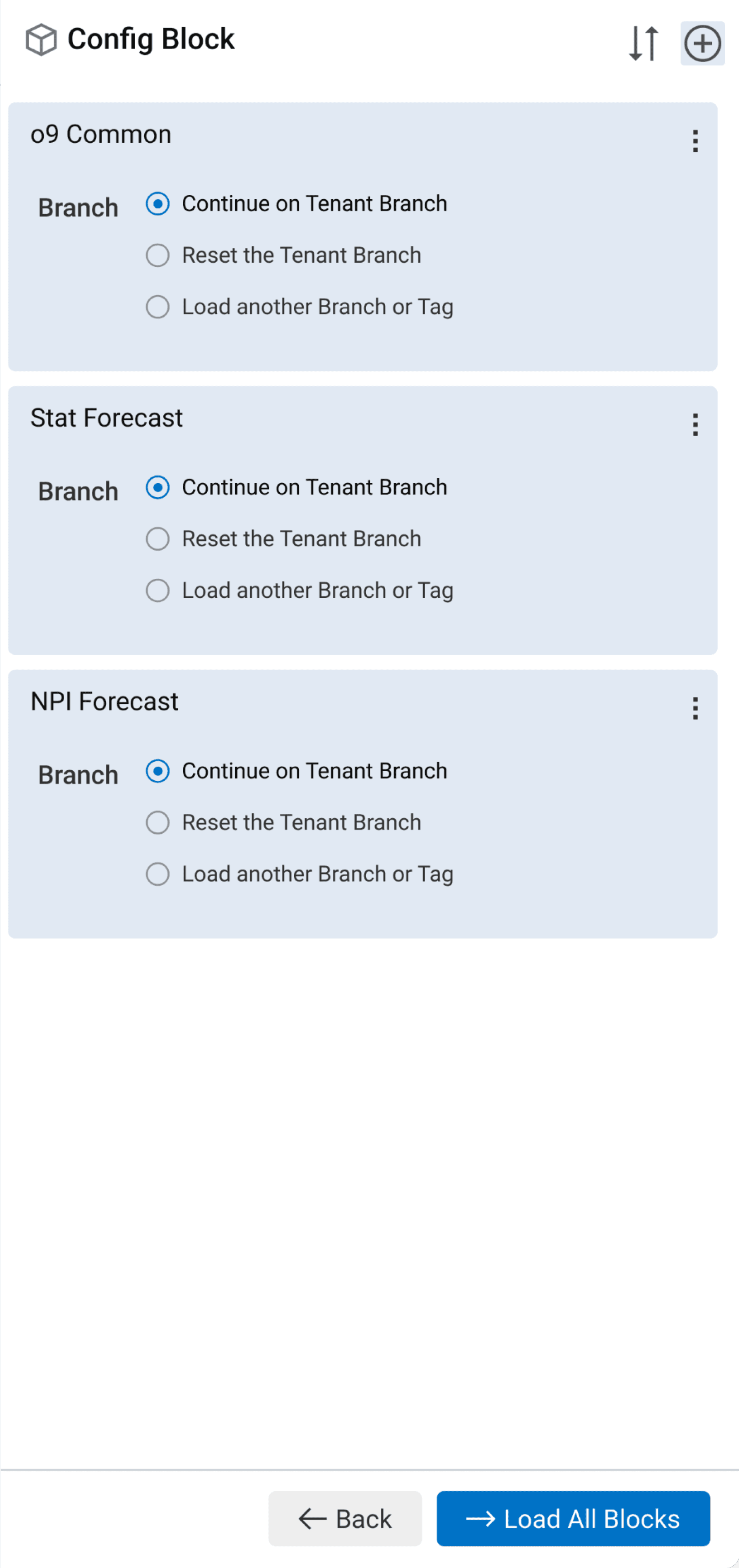Click the Load All Blocks button
Screen dimensions: 739x1568
pyautogui.click(x=573, y=1519)
